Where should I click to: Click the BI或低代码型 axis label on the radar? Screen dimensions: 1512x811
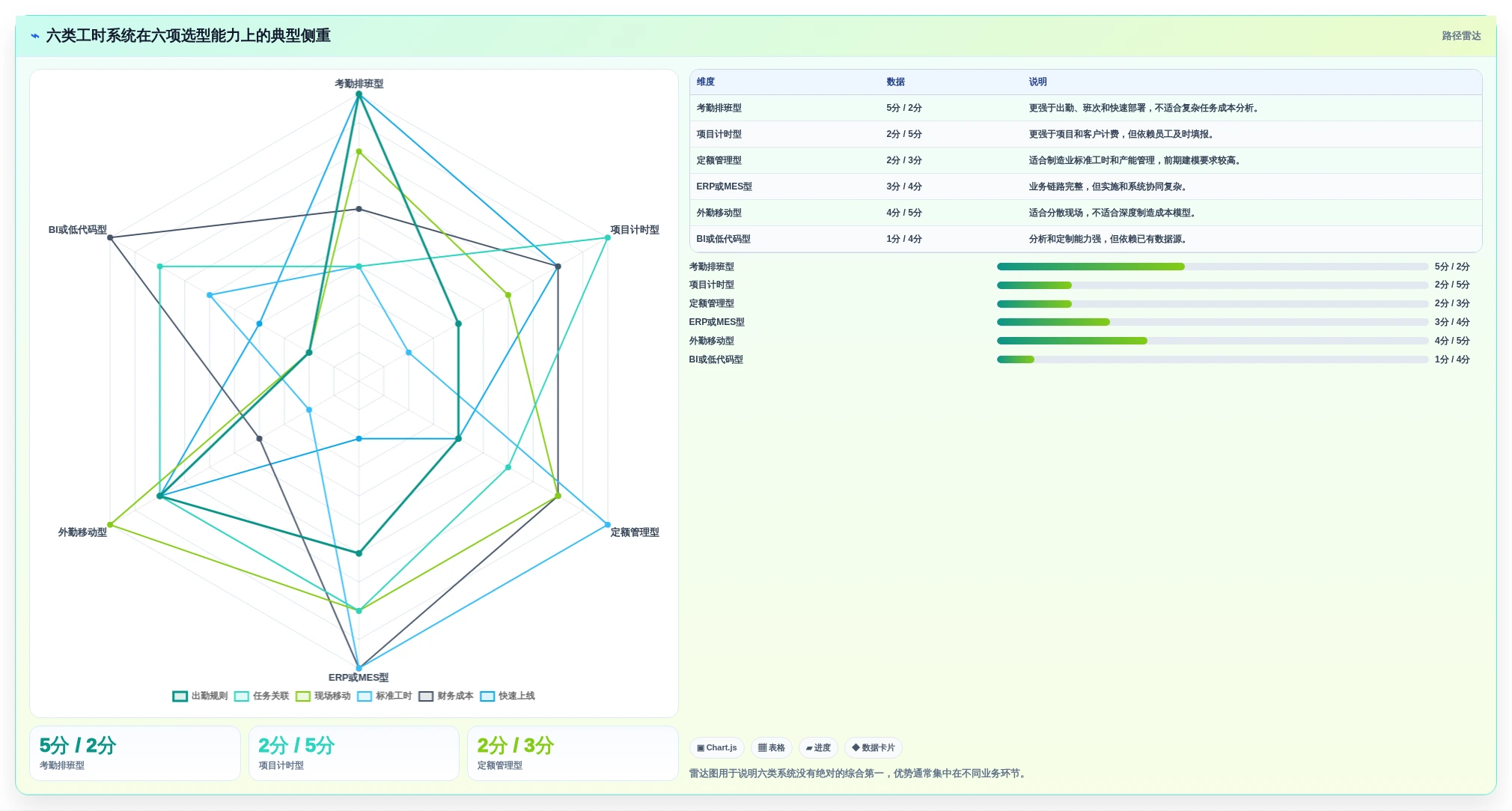(x=78, y=230)
